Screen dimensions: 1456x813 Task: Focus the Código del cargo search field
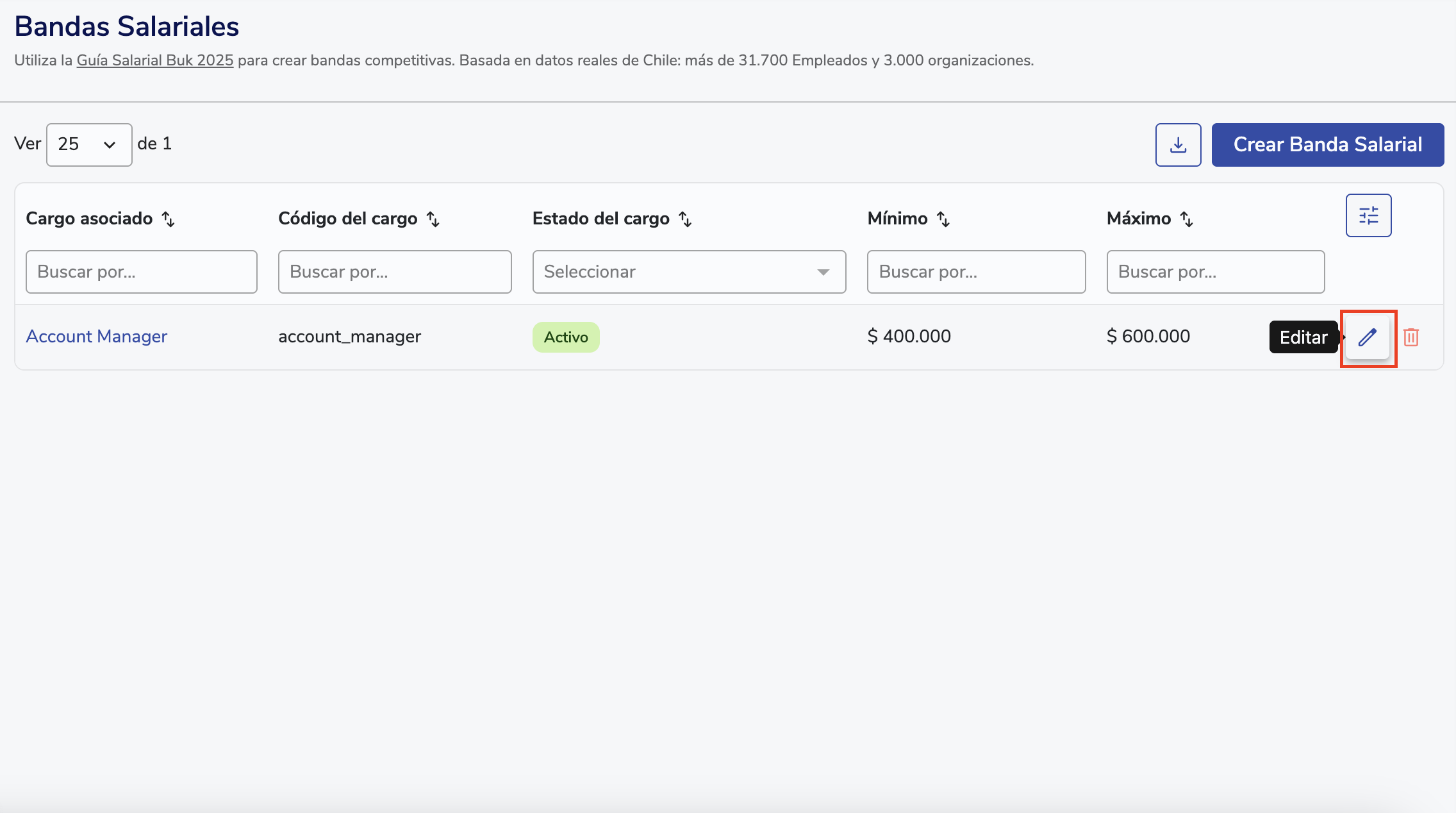(x=394, y=272)
